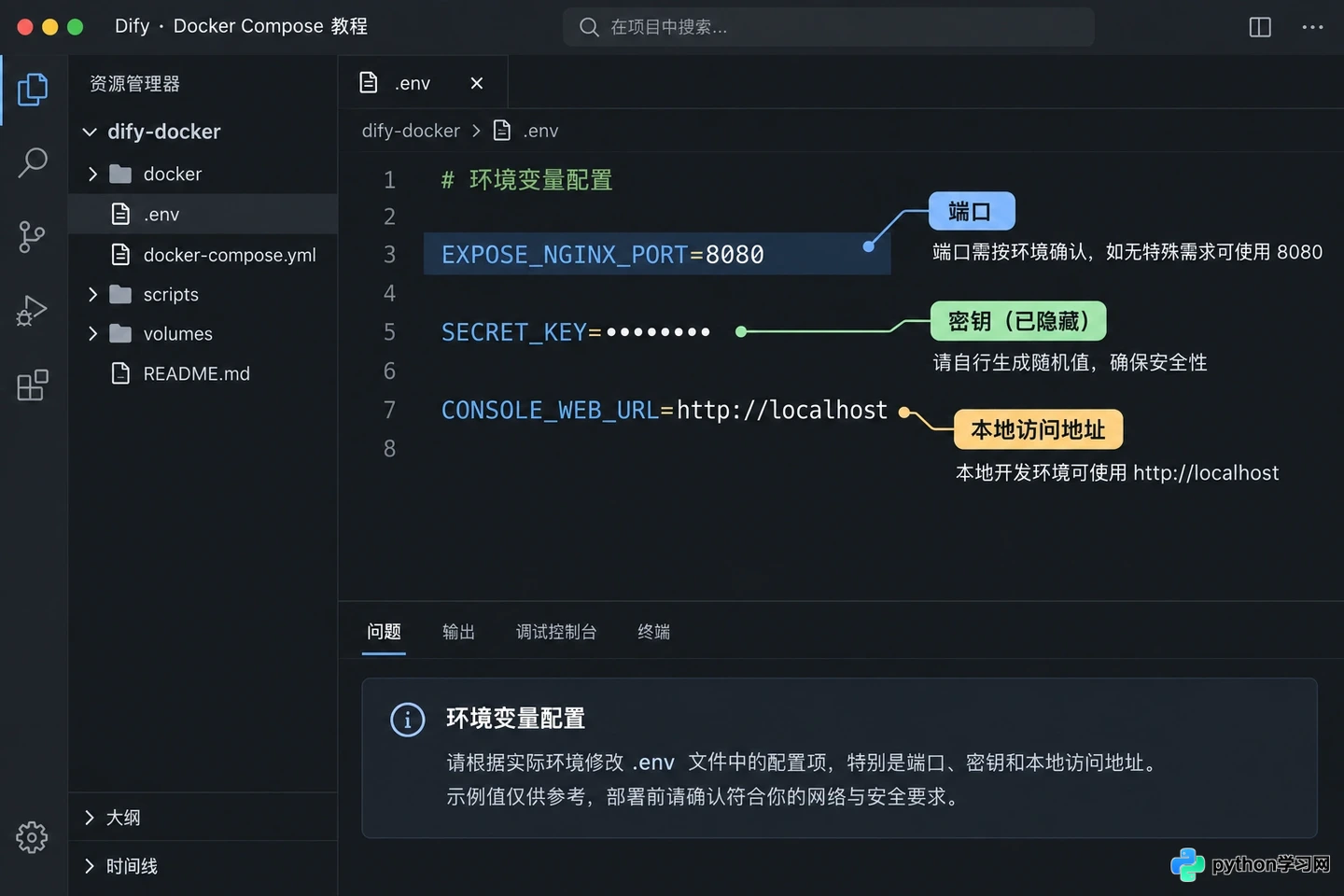Viewport: 1344px width, 896px height.
Task: Open the Extensions blocks icon
Action: pos(33,385)
